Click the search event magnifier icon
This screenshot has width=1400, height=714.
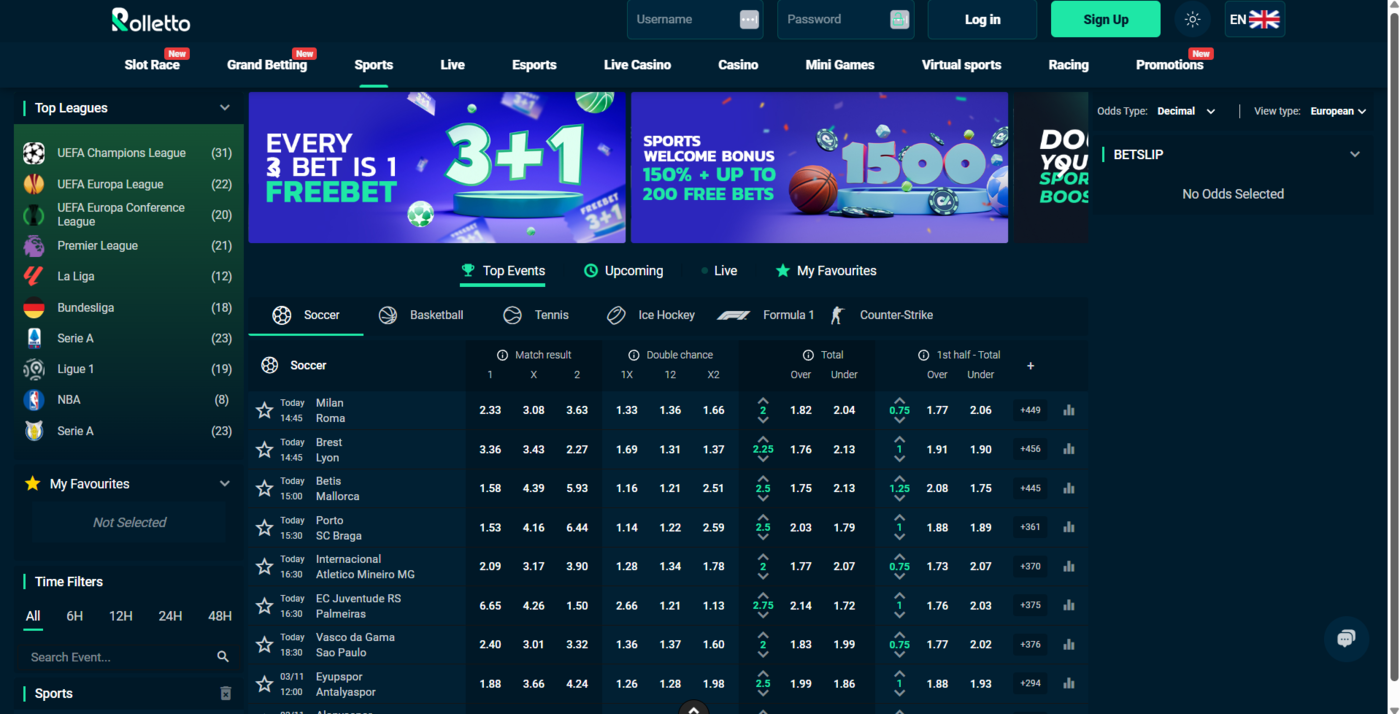pyautogui.click(x=223, y=657)
